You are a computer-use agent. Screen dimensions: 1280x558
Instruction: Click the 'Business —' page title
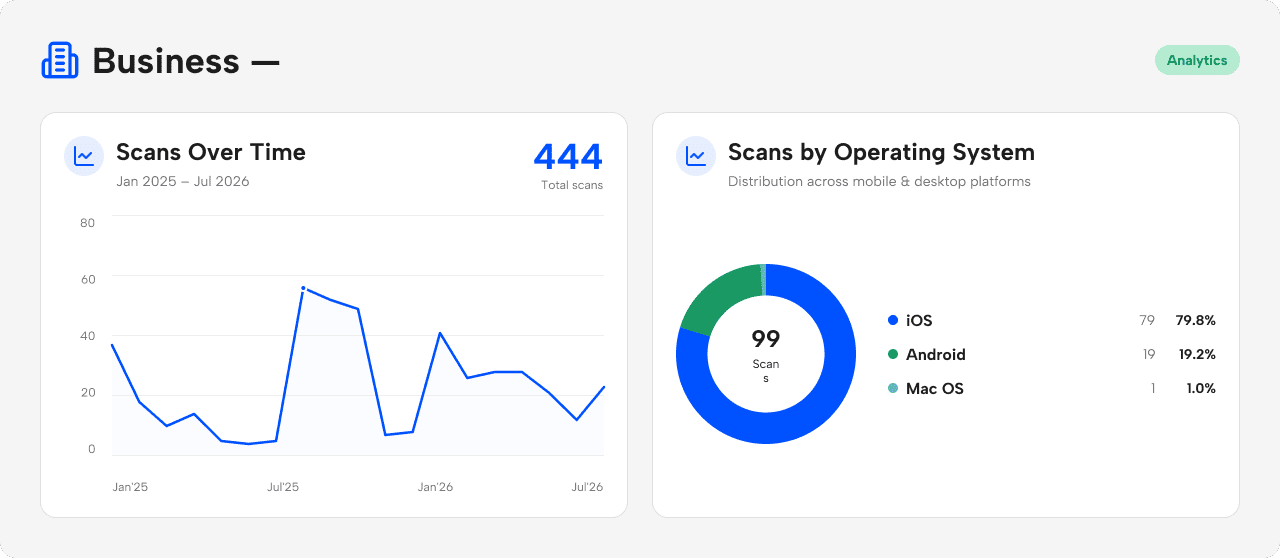pyautogui.click(x=186, y=61)
